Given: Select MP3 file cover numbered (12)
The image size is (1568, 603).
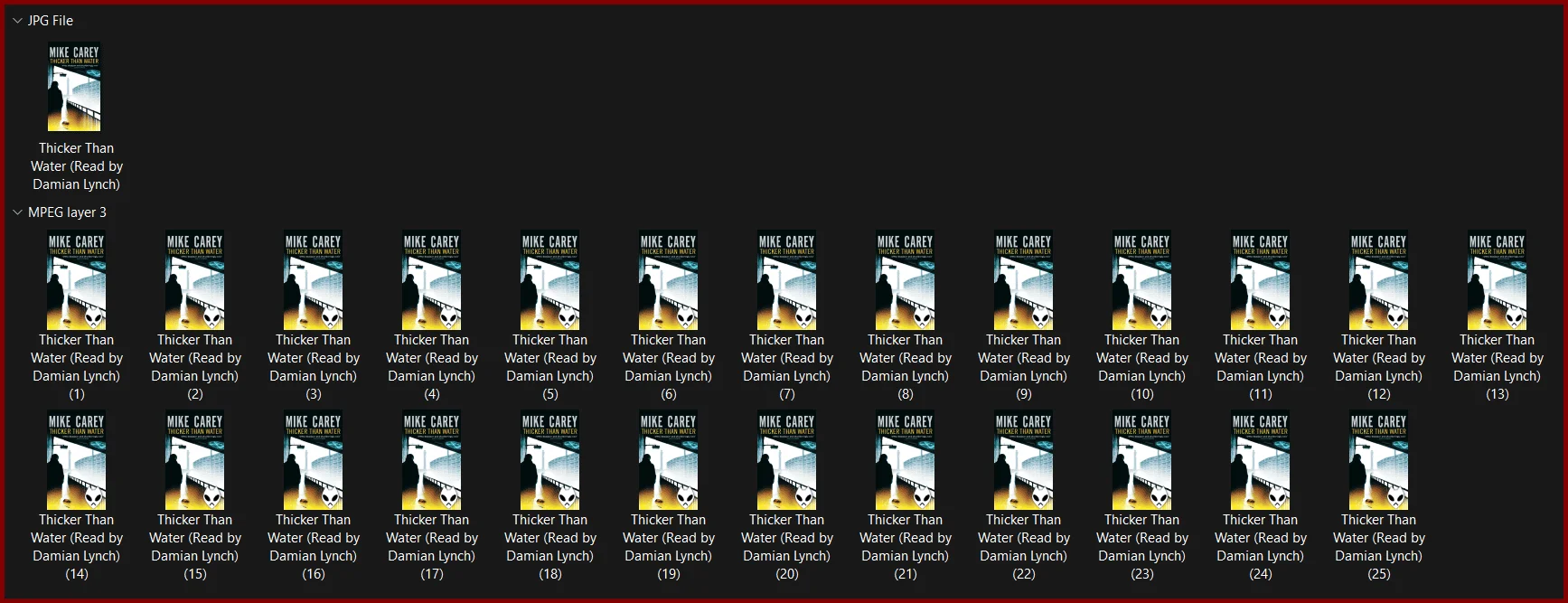Looking at the screenshot, I should tap(1379, 280).
